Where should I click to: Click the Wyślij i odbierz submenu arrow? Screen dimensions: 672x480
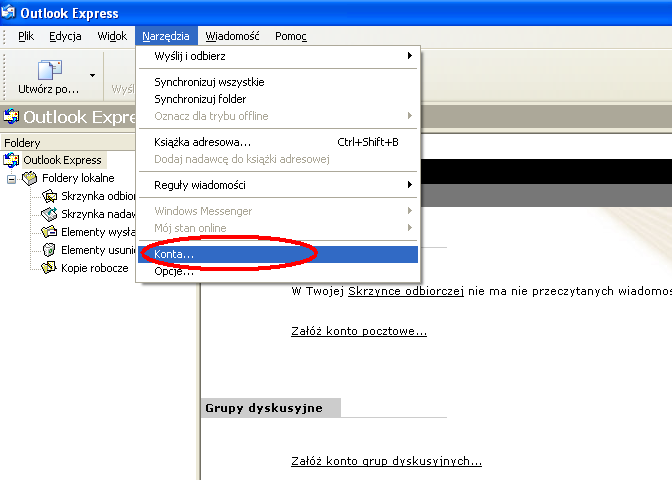point(410,56)
